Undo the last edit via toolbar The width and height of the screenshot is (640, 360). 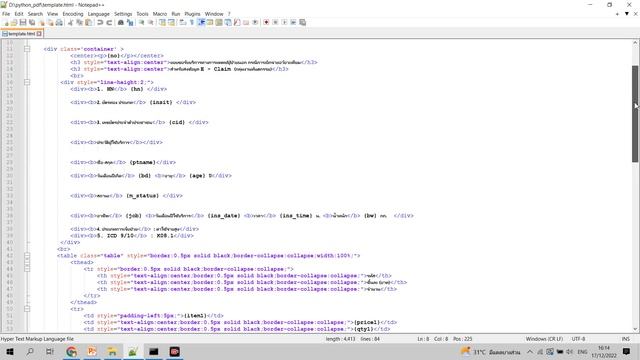click(x=100, y=22)
